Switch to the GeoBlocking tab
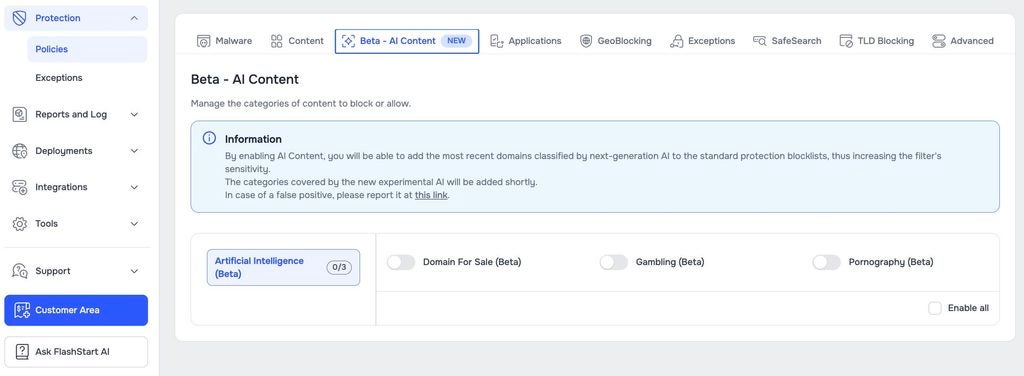Viewport: 1024px width, 376px height. 616,41
